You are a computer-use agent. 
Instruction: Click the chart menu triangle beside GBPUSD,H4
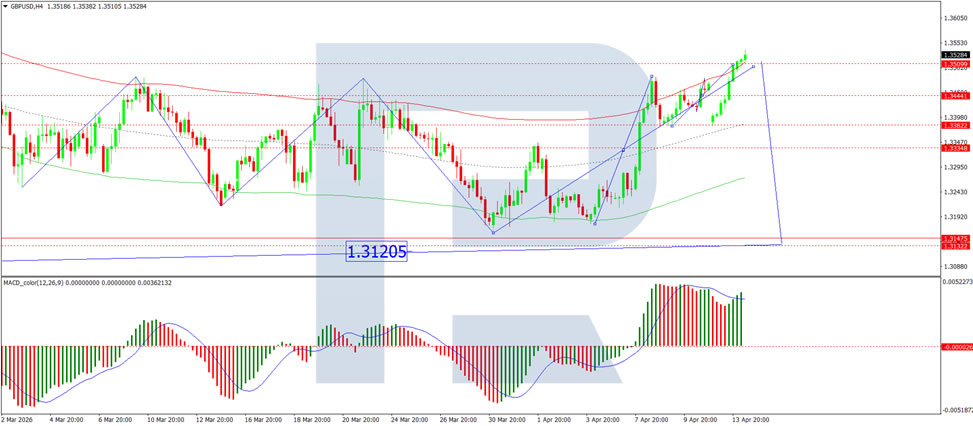coord(4,4)
